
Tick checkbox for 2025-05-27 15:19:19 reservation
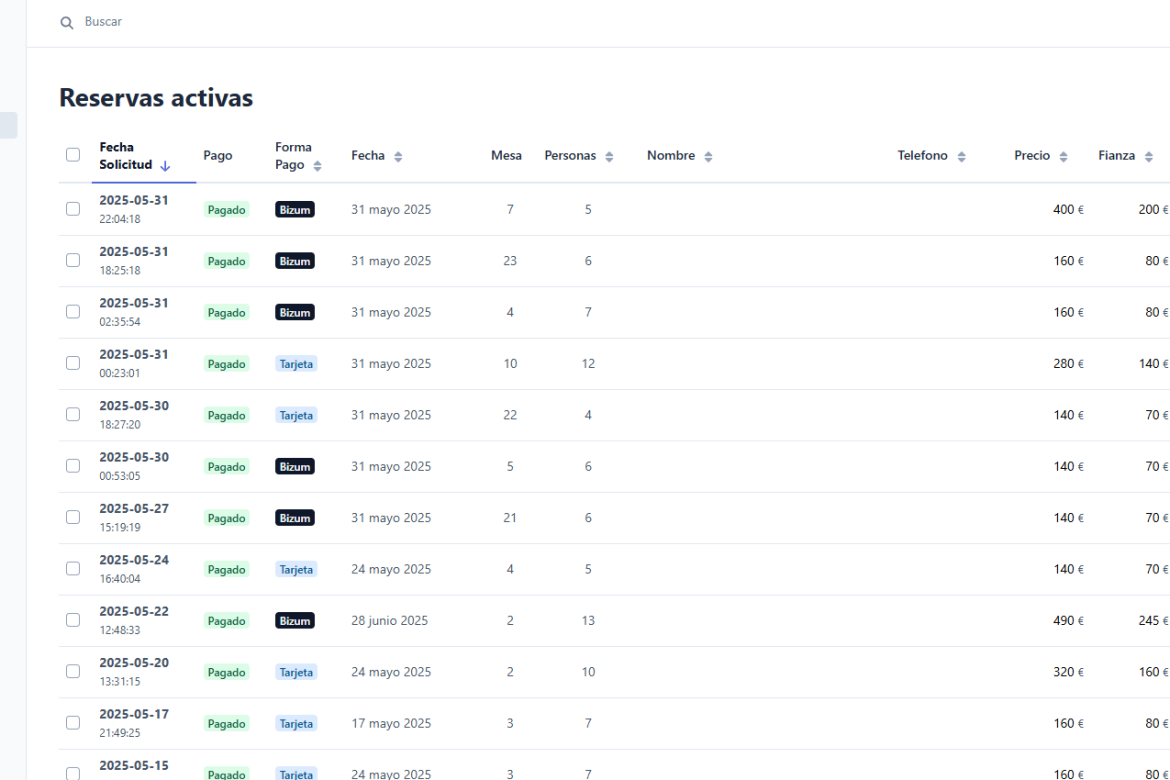(x=73, y=517)
